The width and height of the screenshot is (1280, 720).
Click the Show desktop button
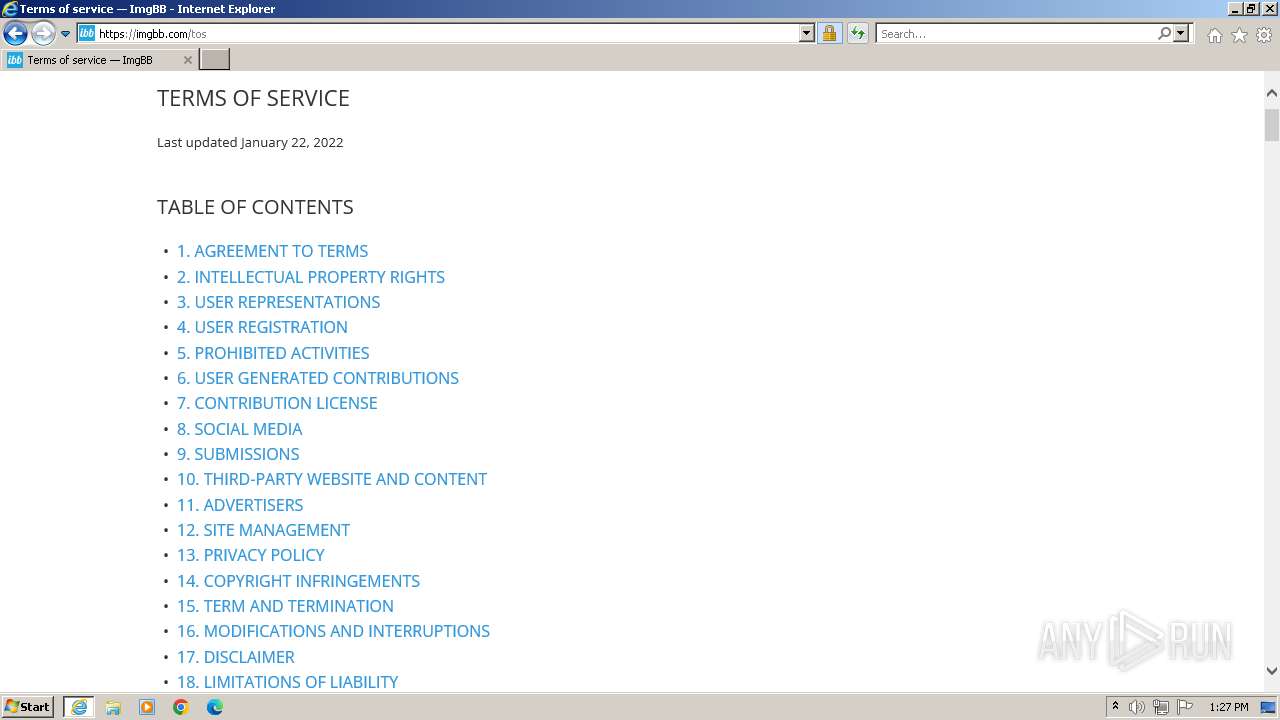[1270, 707]
